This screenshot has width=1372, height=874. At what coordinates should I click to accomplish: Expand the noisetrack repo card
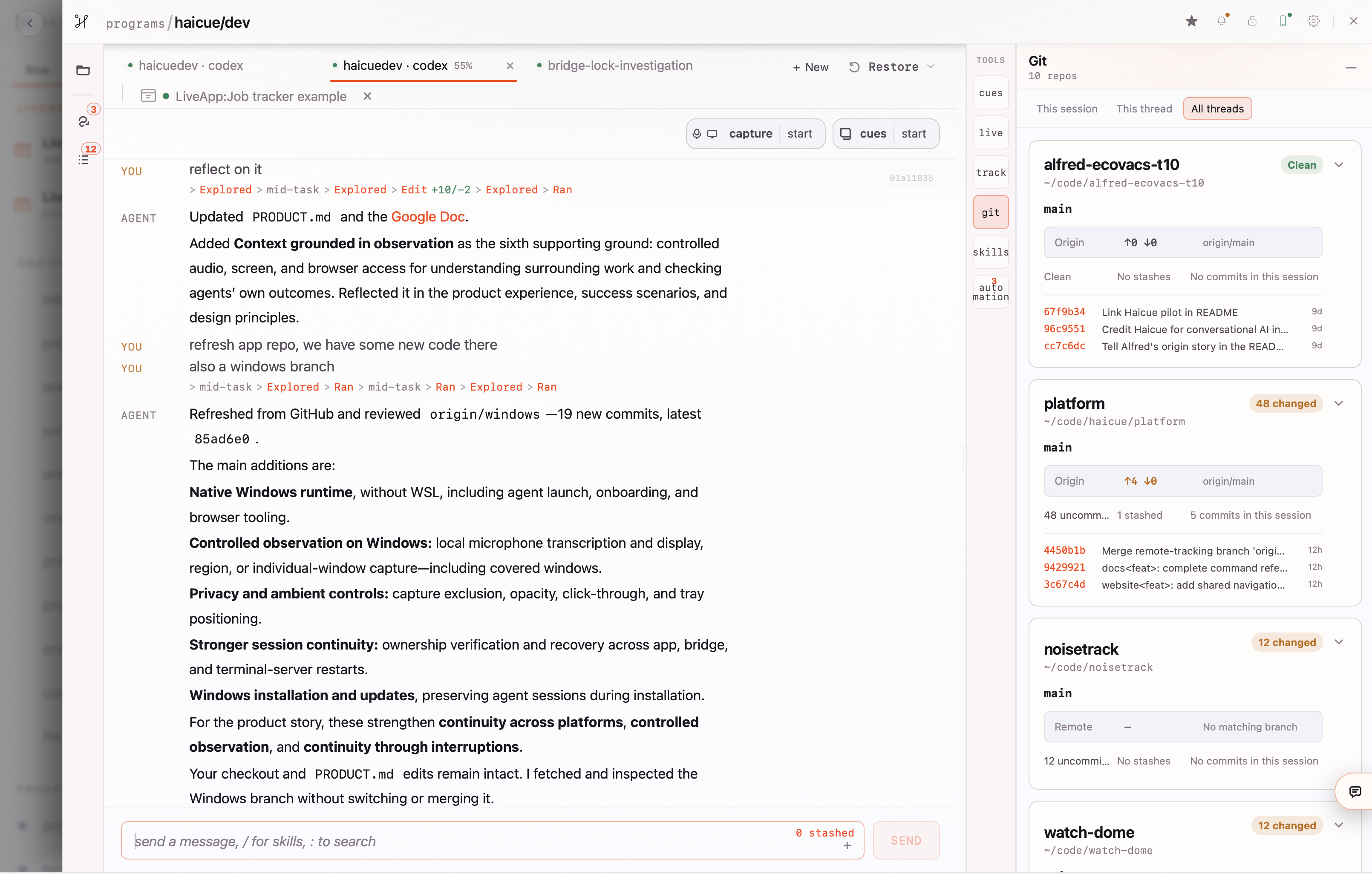[1339, 642]
